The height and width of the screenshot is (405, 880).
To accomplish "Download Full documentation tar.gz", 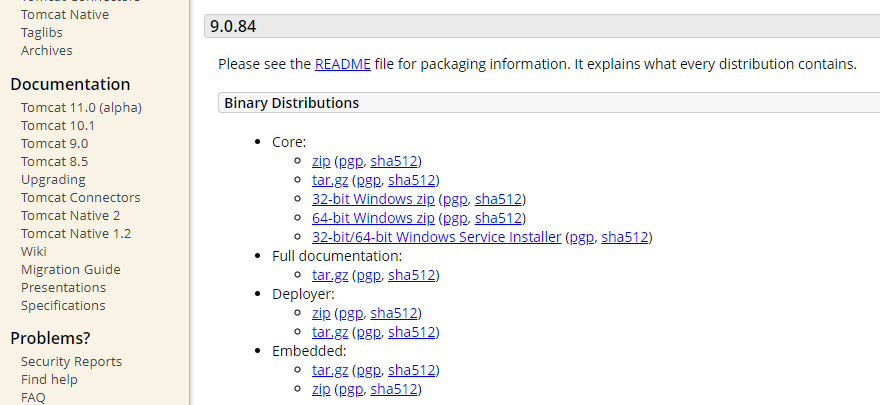I will point(330,275).
